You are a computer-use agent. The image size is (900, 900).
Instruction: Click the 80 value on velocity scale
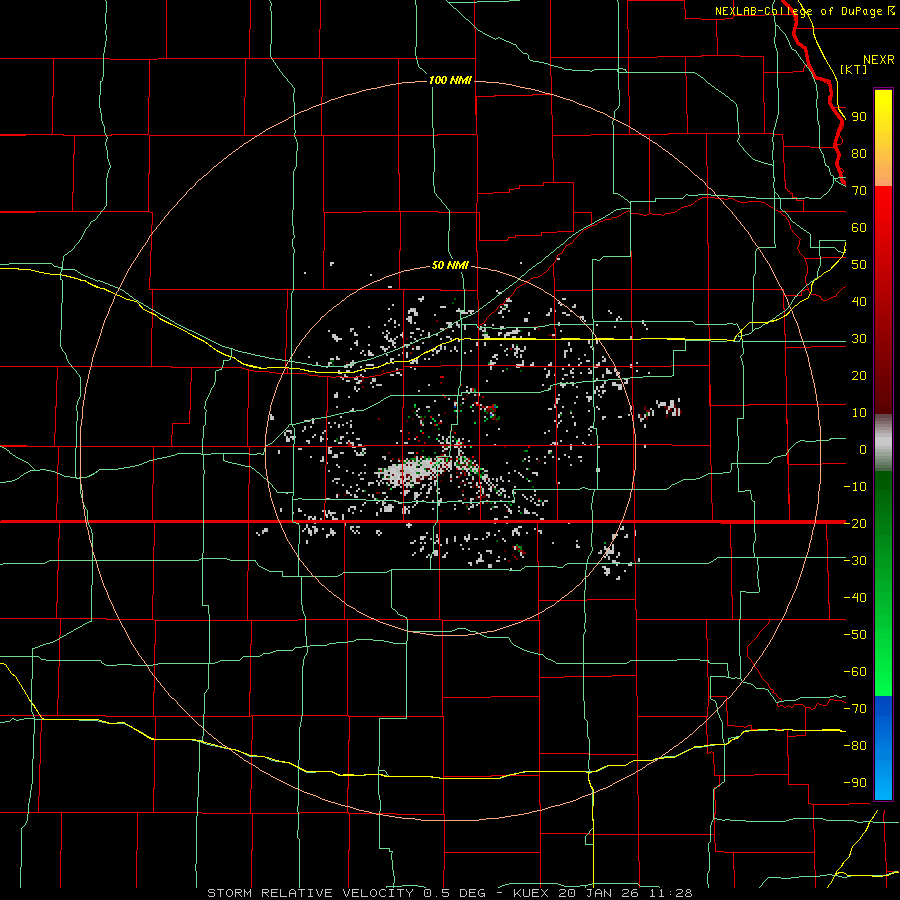coord(859,153)
